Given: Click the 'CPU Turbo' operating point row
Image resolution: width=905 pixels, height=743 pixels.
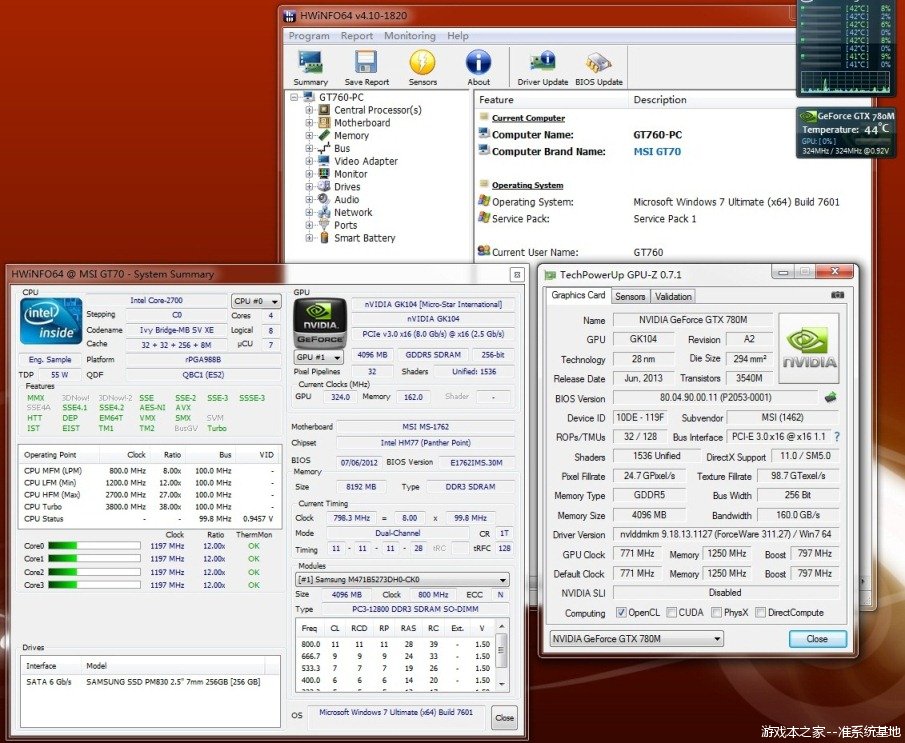Looking at the screenshot, I should pyautogui.click(x=149, y=506).
